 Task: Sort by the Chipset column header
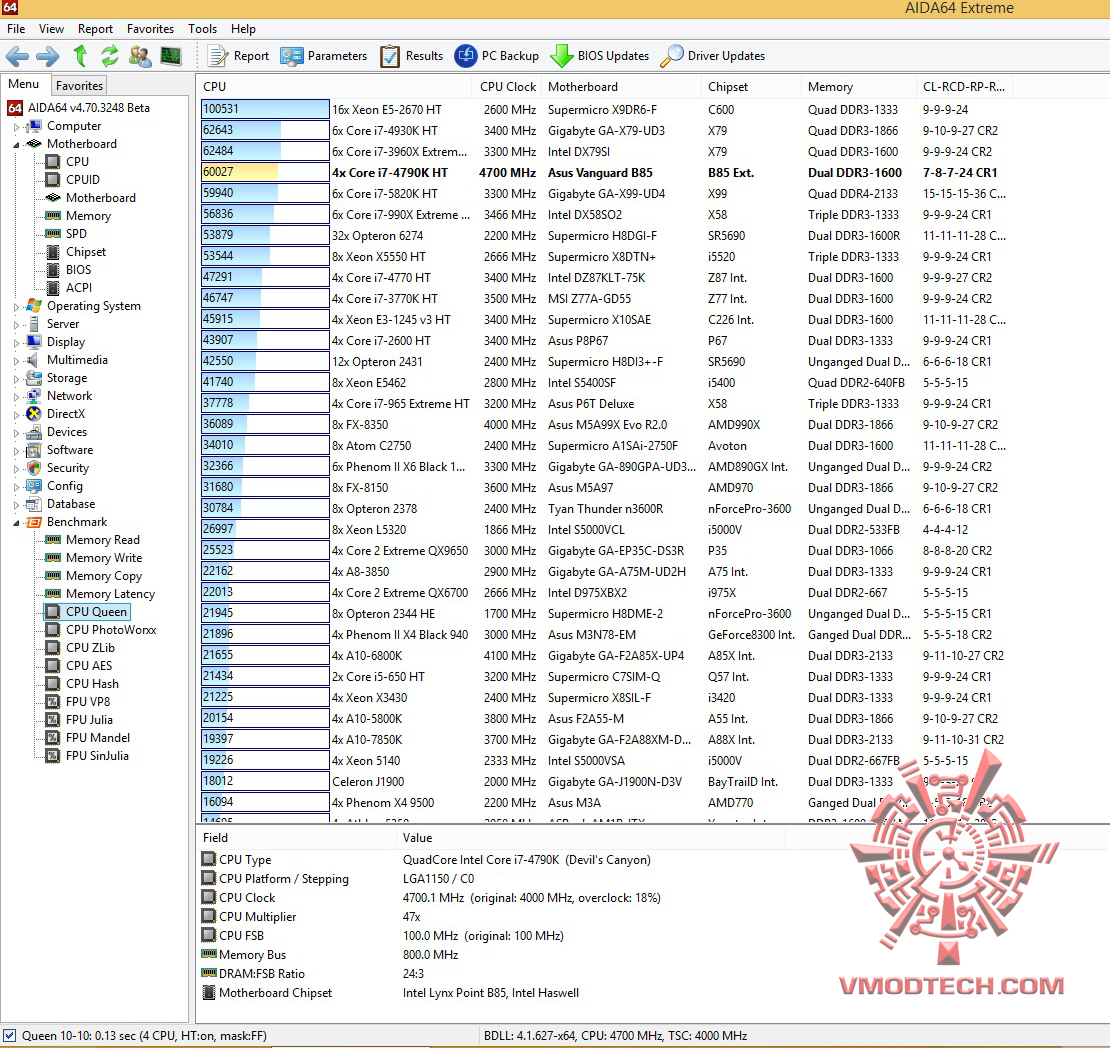(752, 86)
